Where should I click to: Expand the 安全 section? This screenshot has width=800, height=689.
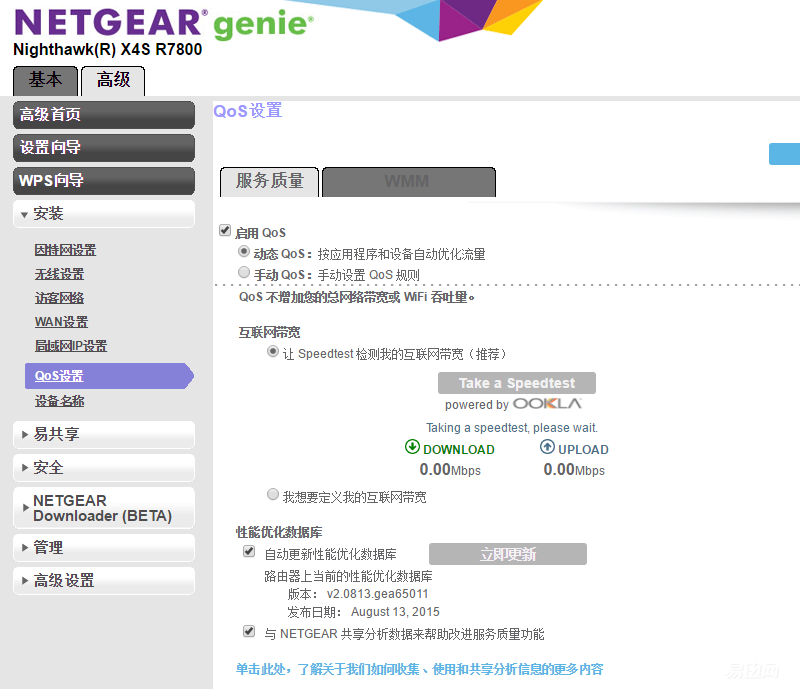point(104,467)
